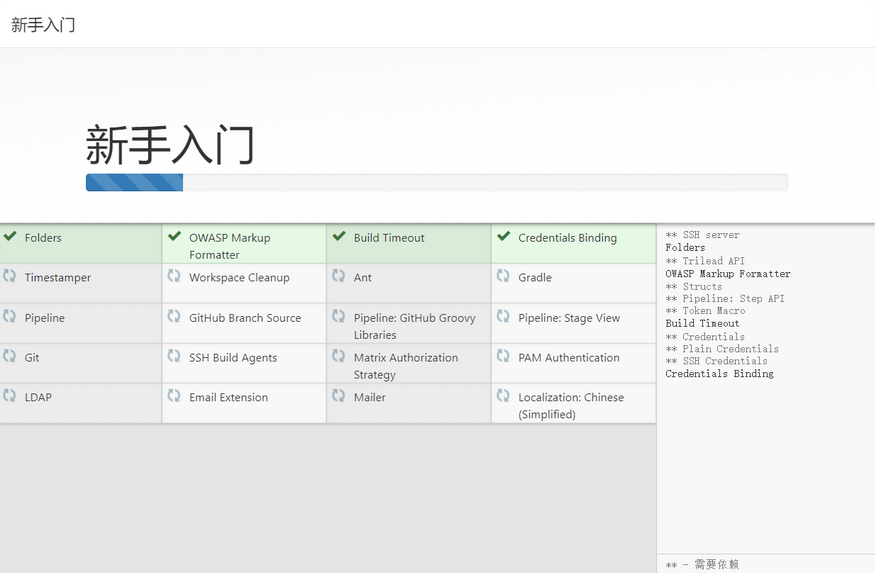Select the Matrix Authorization Strategy plugin name

[406, 366]
